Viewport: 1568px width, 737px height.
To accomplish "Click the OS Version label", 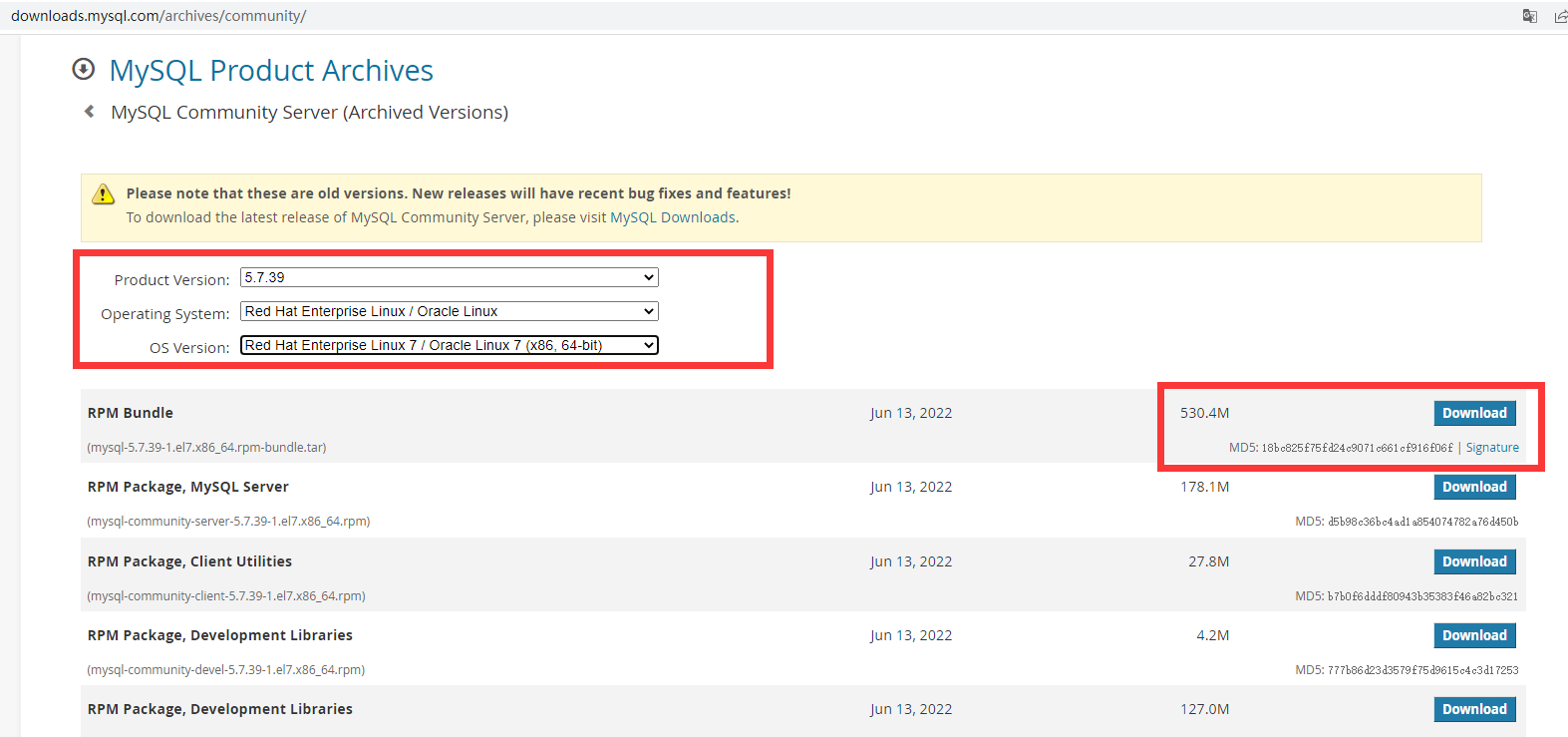I will point(189,348).
